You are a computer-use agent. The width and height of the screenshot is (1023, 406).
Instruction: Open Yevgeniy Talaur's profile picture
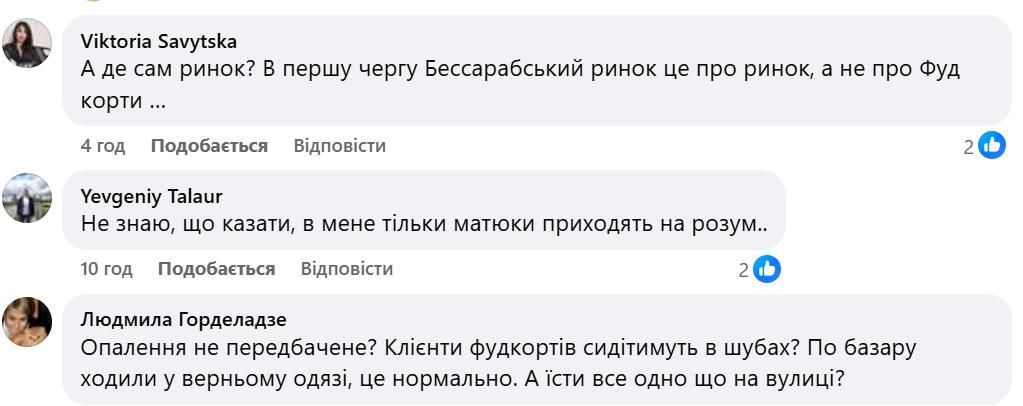click(x=27, y=198)
